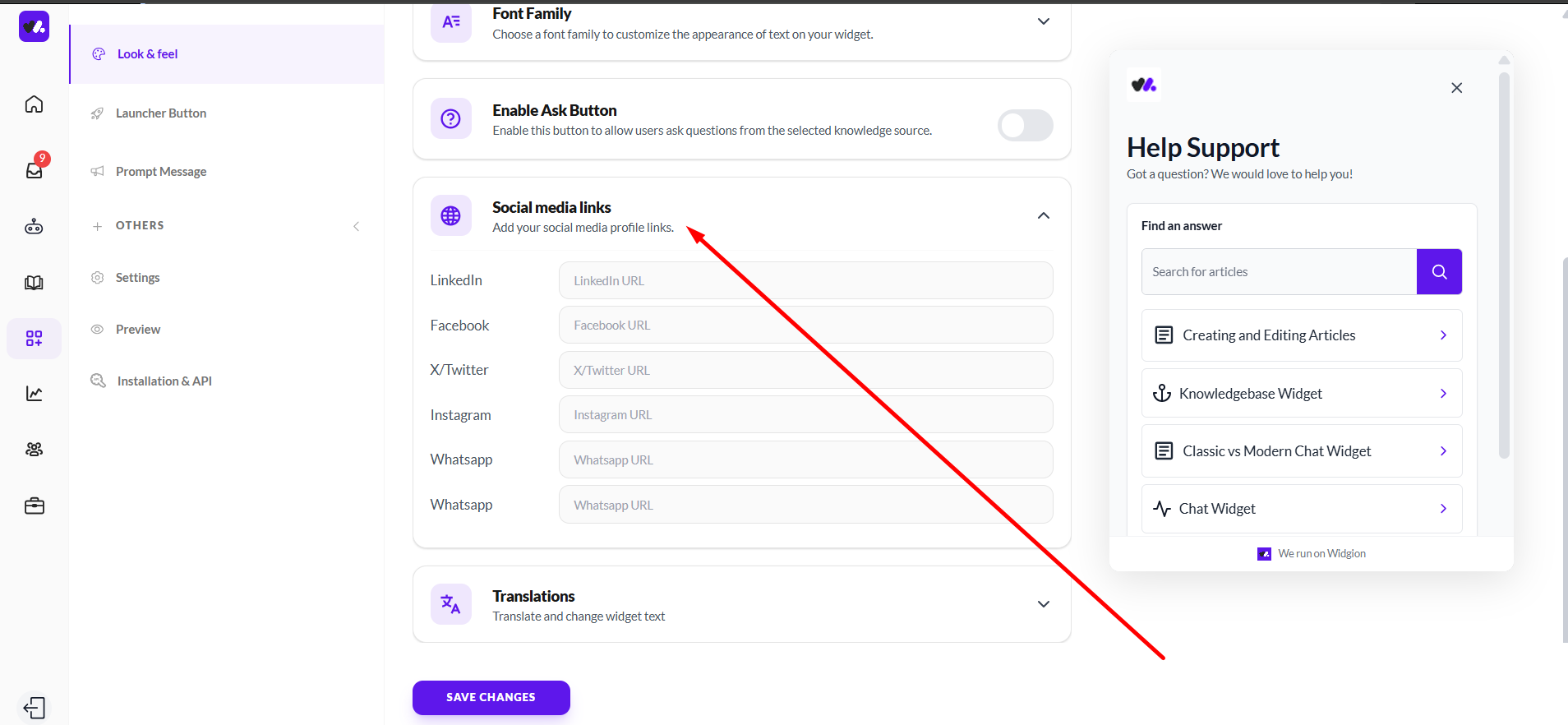Expand the Translations section
The image size is (1568, 725).
(1043, 604)
